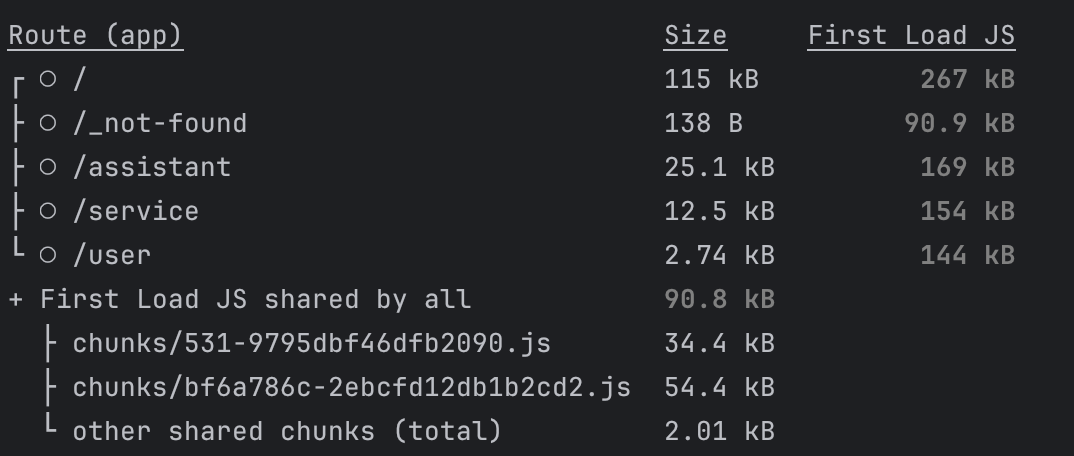Select the /service route text
1074x456 pixels.
click(135, 212)
